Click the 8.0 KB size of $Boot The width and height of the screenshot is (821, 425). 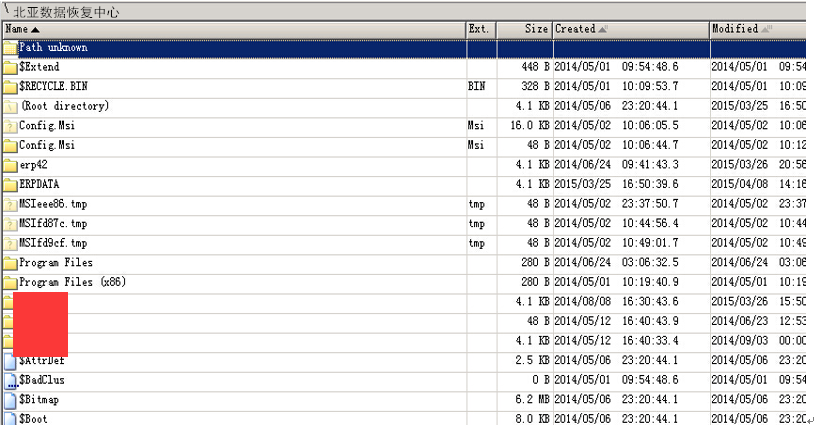tap(532, 419)
